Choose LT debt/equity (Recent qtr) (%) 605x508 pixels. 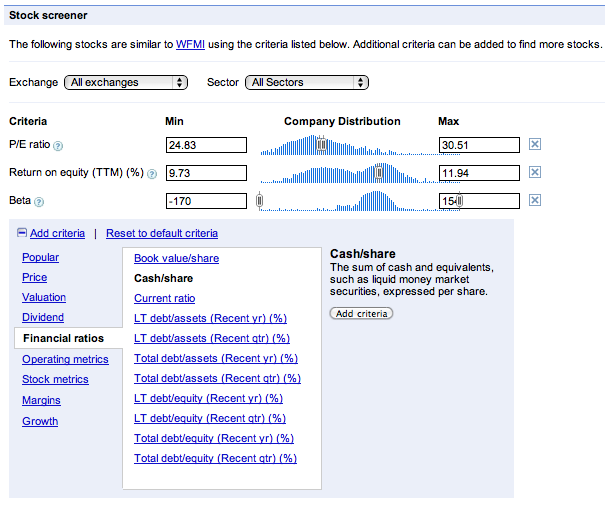[210, 419]
